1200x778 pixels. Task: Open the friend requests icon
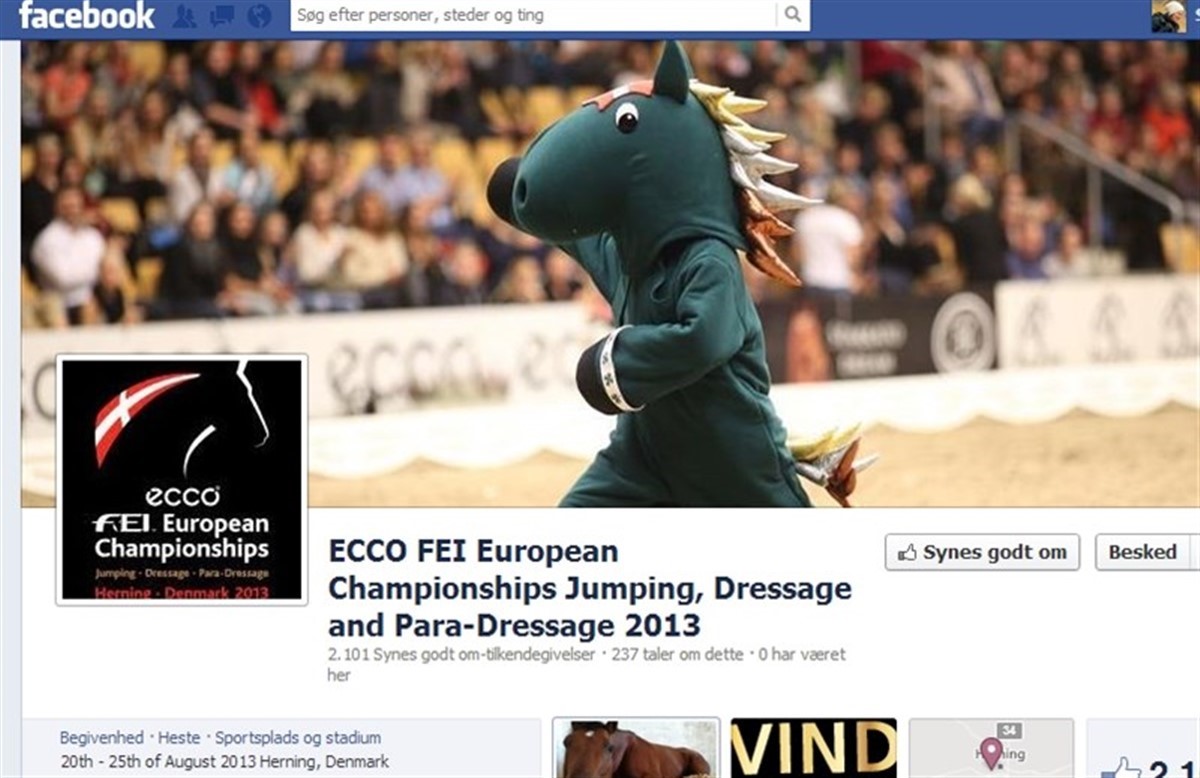[184, 16]
